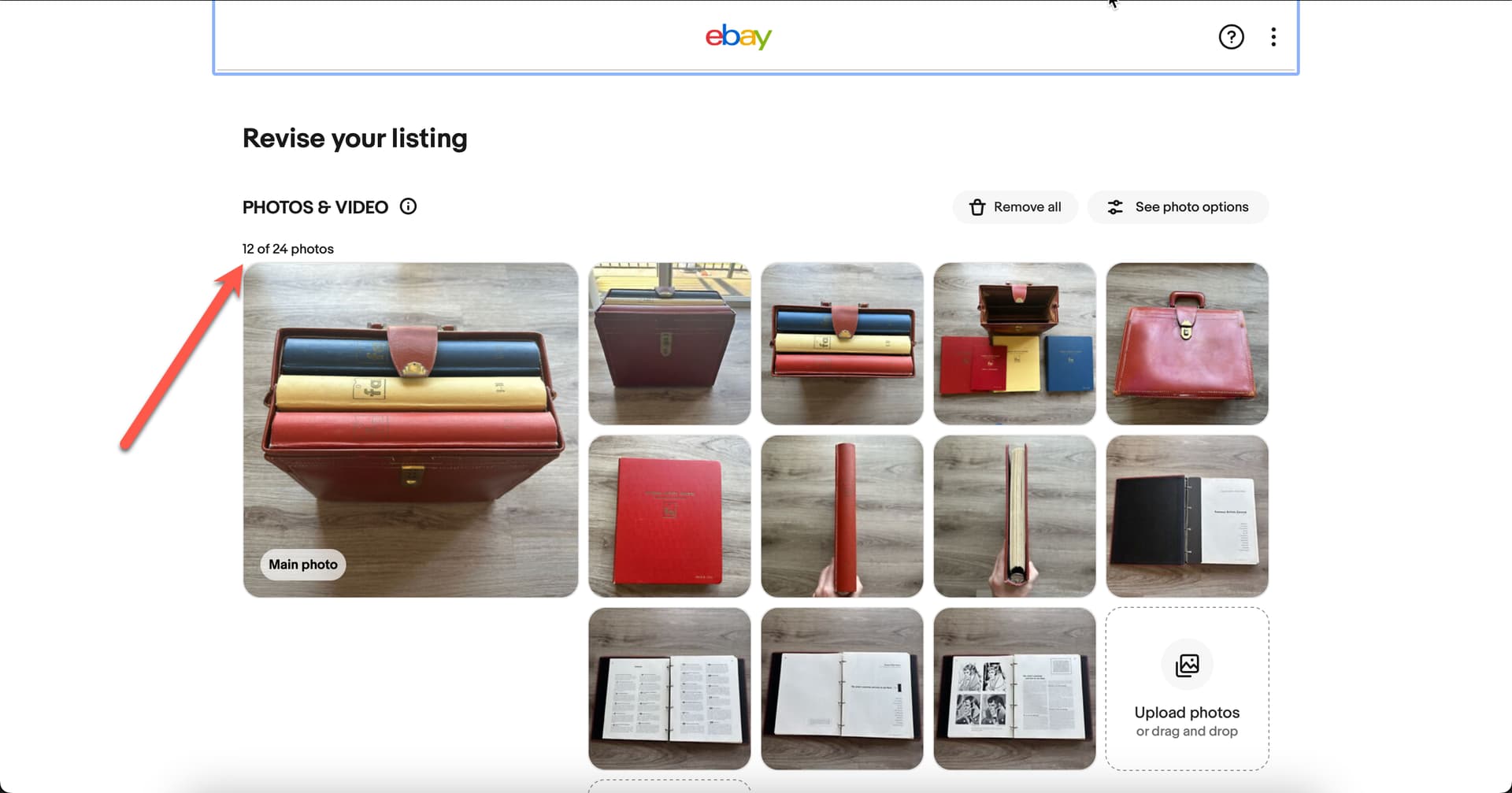Screen dimensions: 1512x793
Task: Select thumbnail showing case with three binders laid out
Action: point(1014,343)
